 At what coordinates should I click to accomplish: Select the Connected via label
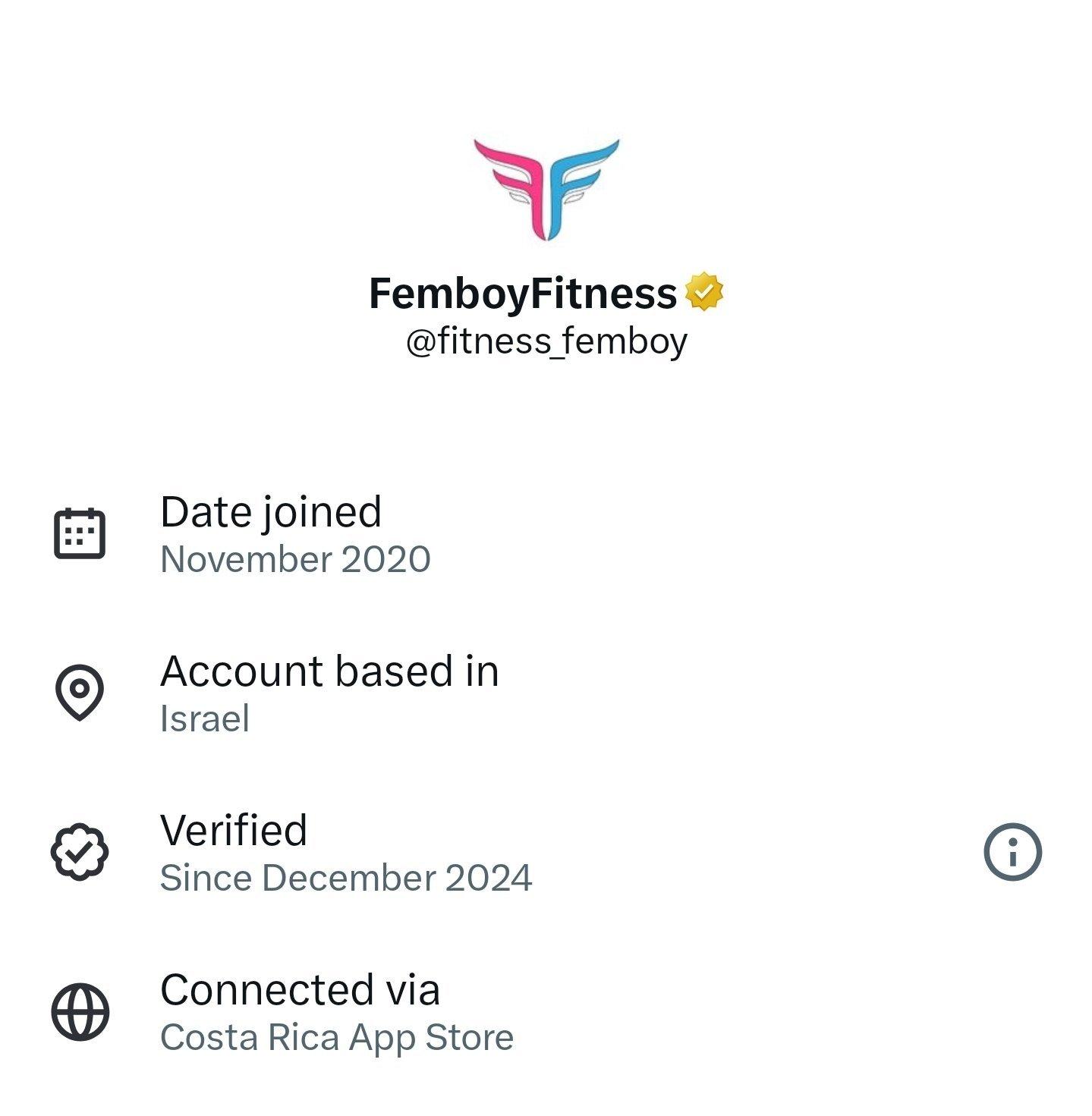click(x=300, y=990)
